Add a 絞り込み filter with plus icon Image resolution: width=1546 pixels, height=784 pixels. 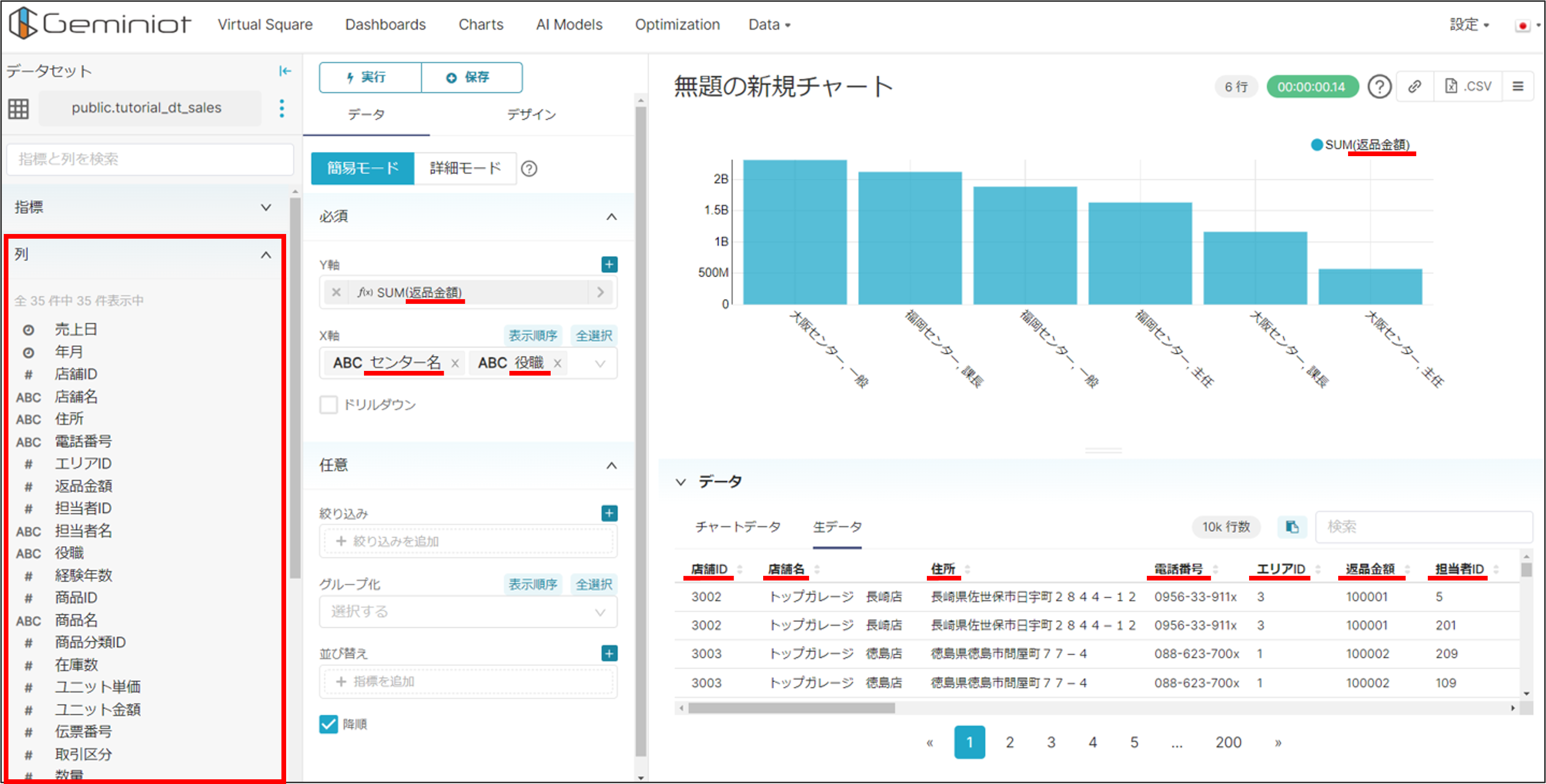[609, 513]
